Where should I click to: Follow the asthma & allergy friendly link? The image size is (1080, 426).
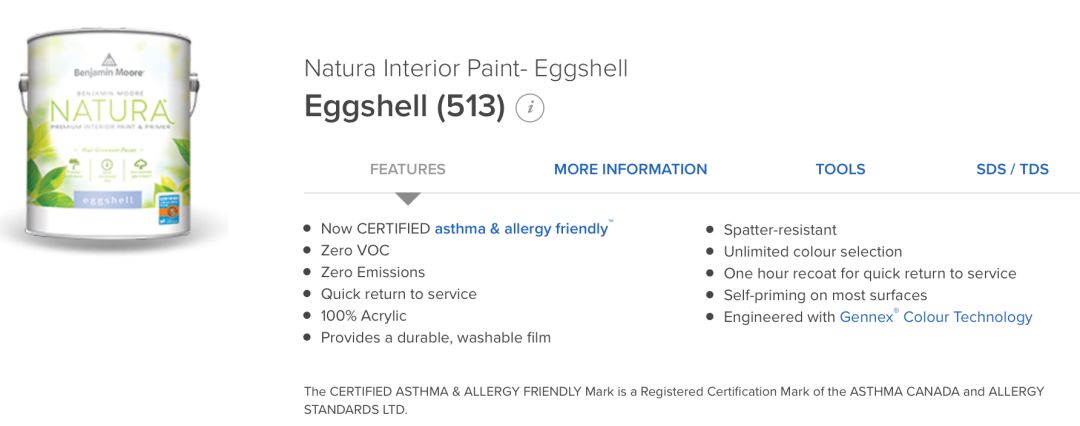(521, 229)
